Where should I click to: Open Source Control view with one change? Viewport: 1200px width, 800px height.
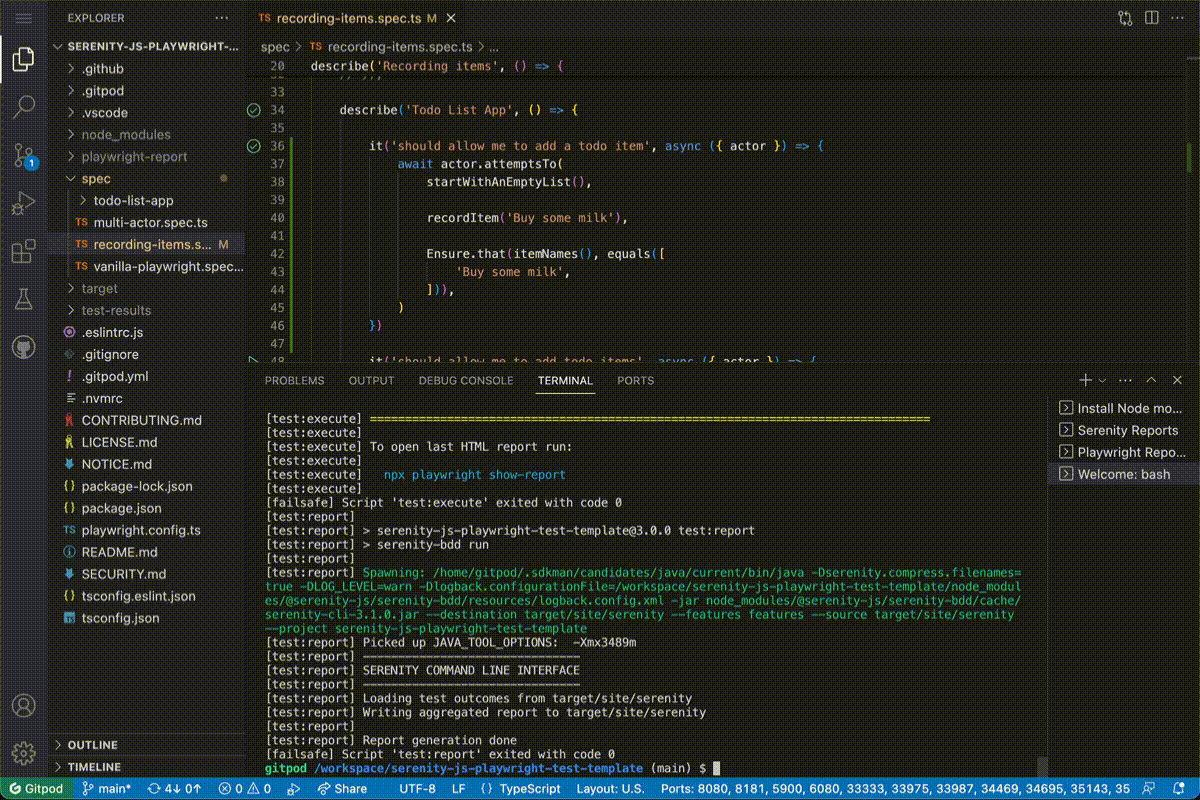[24, 156]
